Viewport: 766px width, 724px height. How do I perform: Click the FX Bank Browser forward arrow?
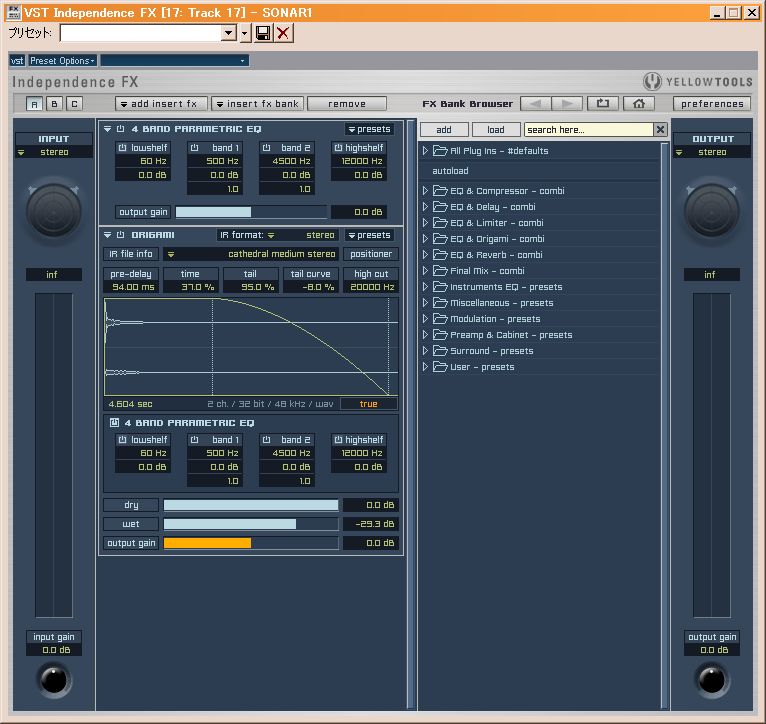coord(567,104)
